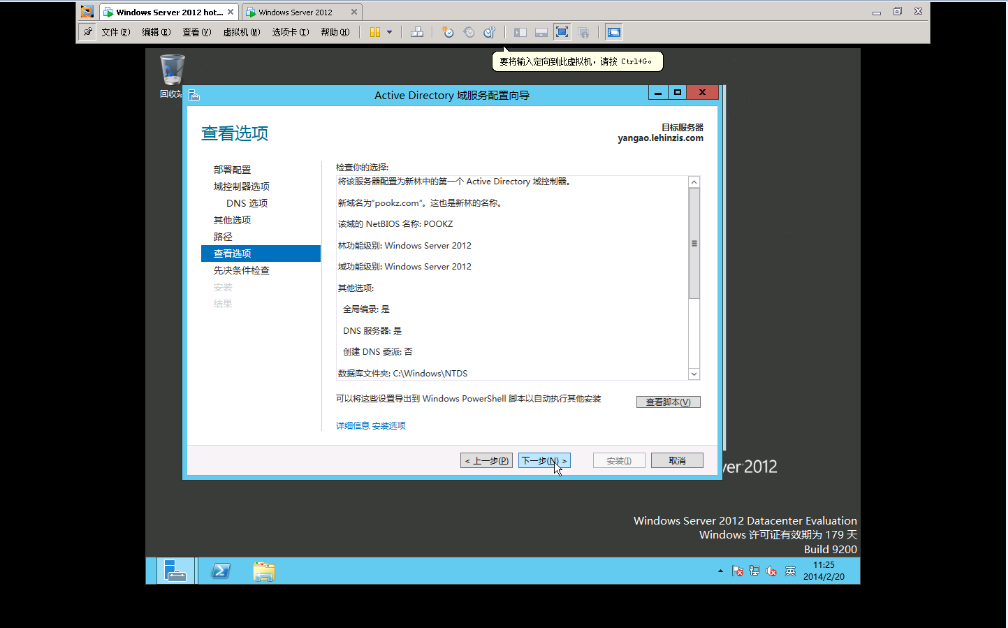1008x628 pixels.
Task: Click the VMware Workstation logo icon
Action: 87,12
